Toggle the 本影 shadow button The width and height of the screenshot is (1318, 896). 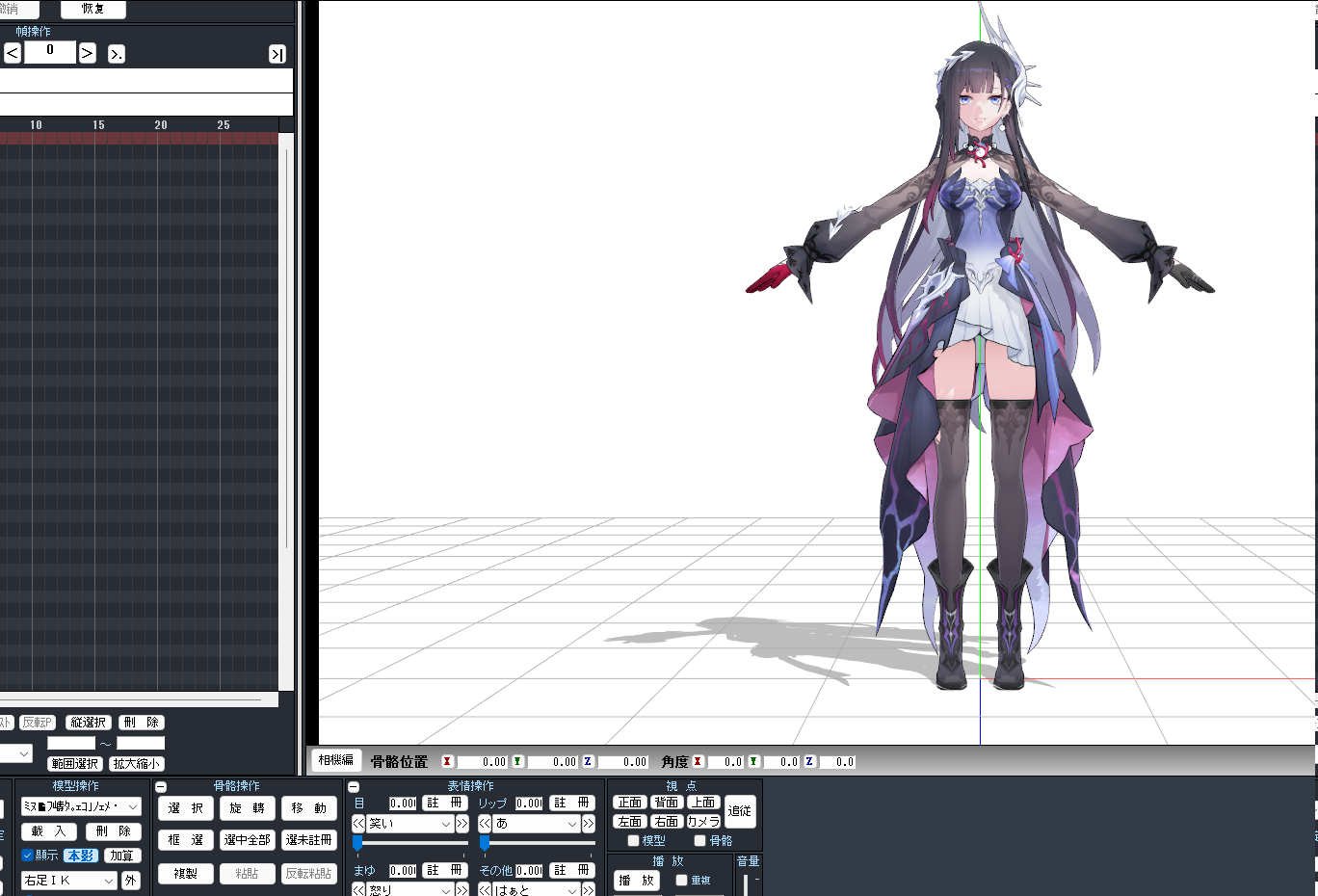pyautogui.click(x=81, y=856)
